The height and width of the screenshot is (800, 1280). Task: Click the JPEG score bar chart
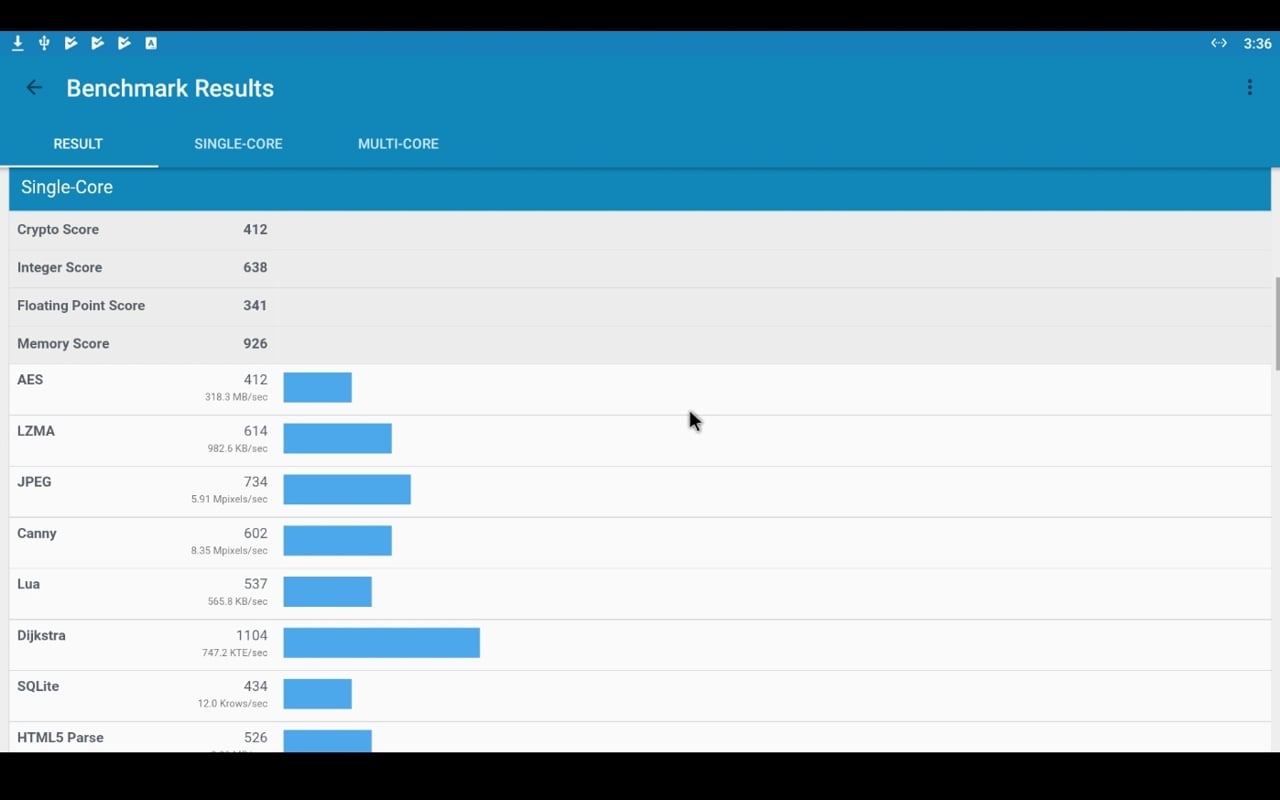coord(347,489)
